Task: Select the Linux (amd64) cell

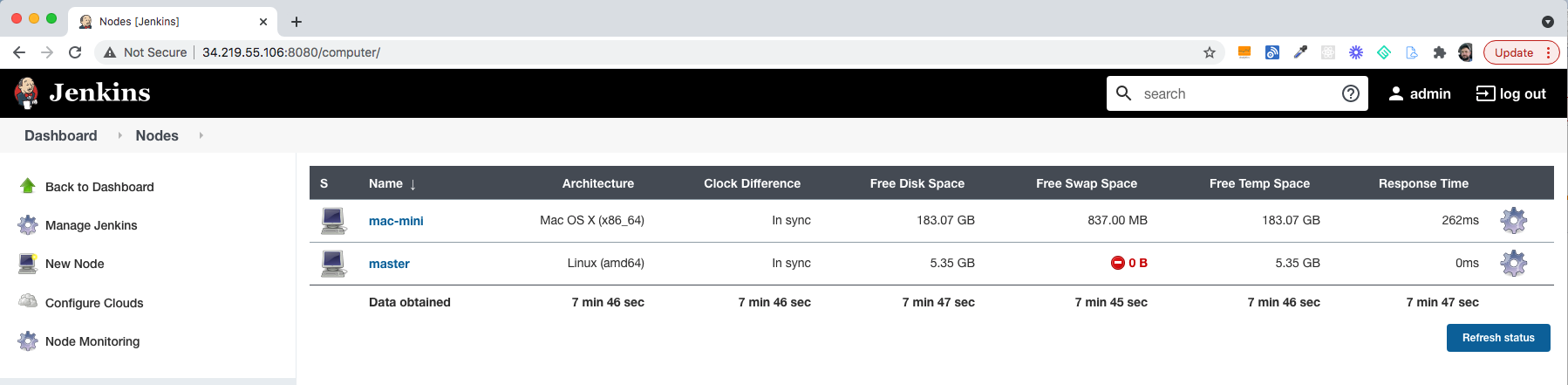Action: (x=606, y=263)
